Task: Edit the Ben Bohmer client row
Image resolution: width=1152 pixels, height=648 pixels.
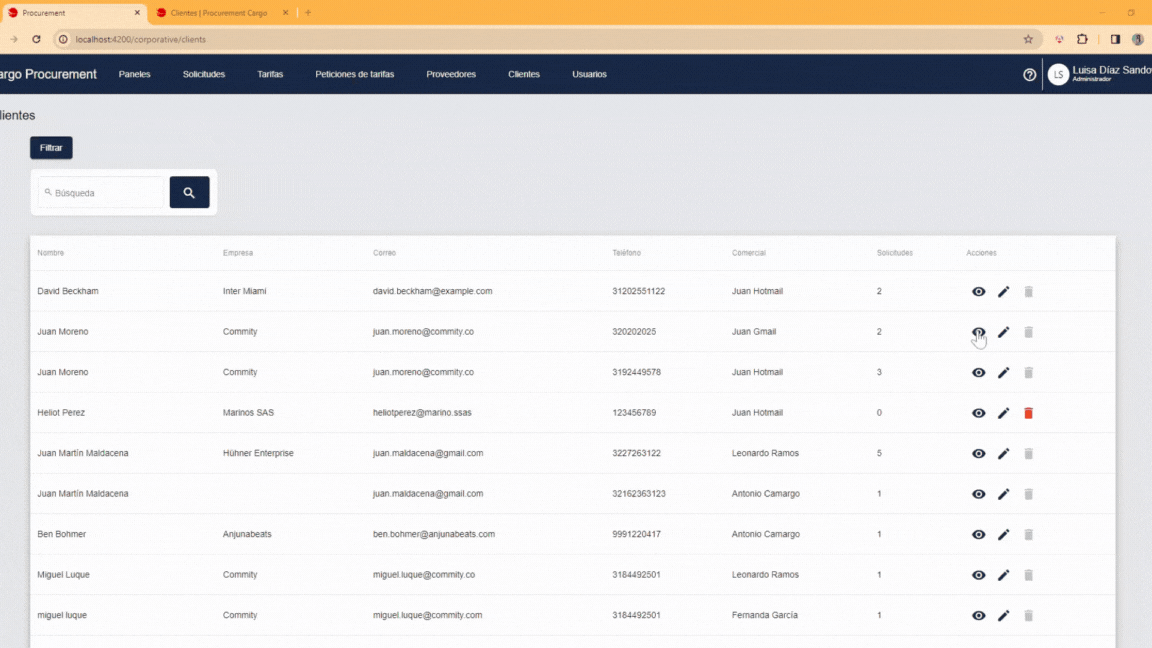Action: tap(1003, 535)
